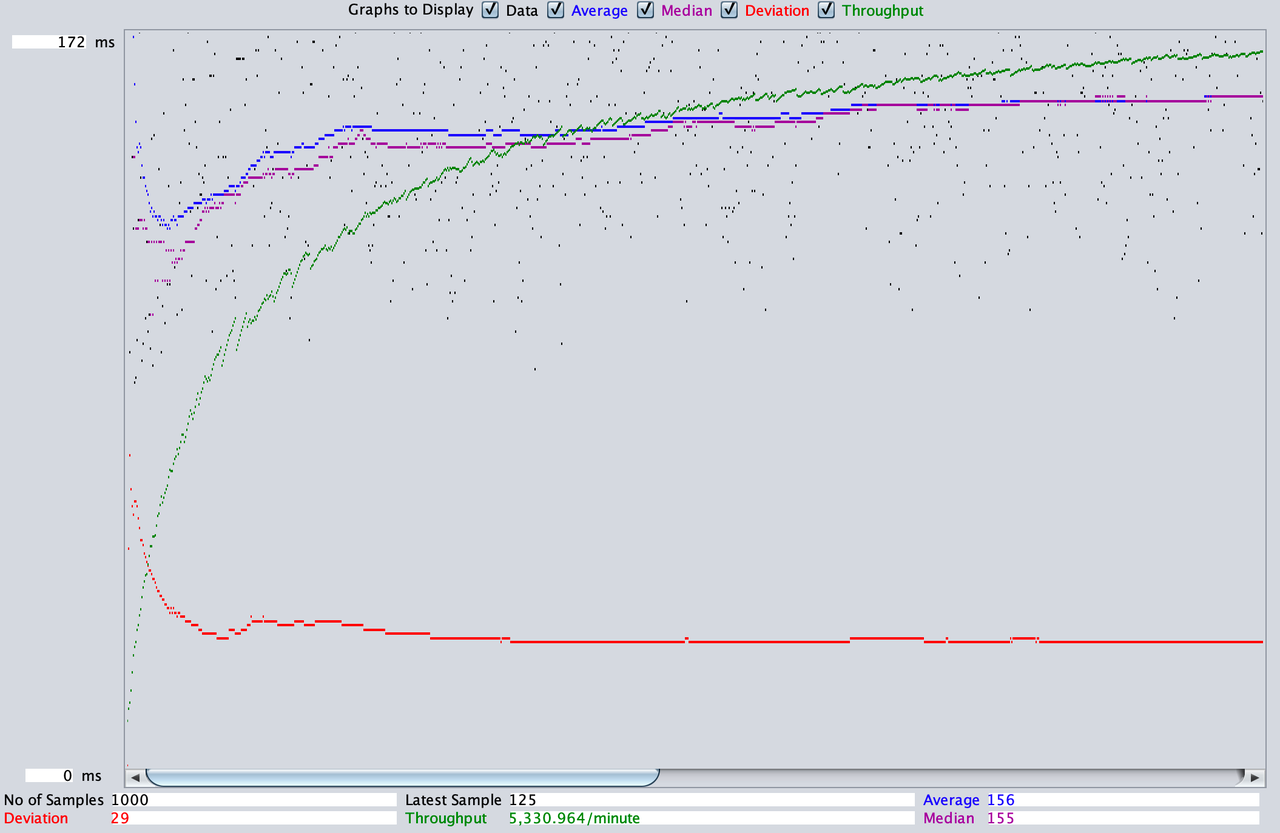Click the green 'Throughput' checkbox label
The height and width of the screenshot is (833, 1280).
click(883, 11)
